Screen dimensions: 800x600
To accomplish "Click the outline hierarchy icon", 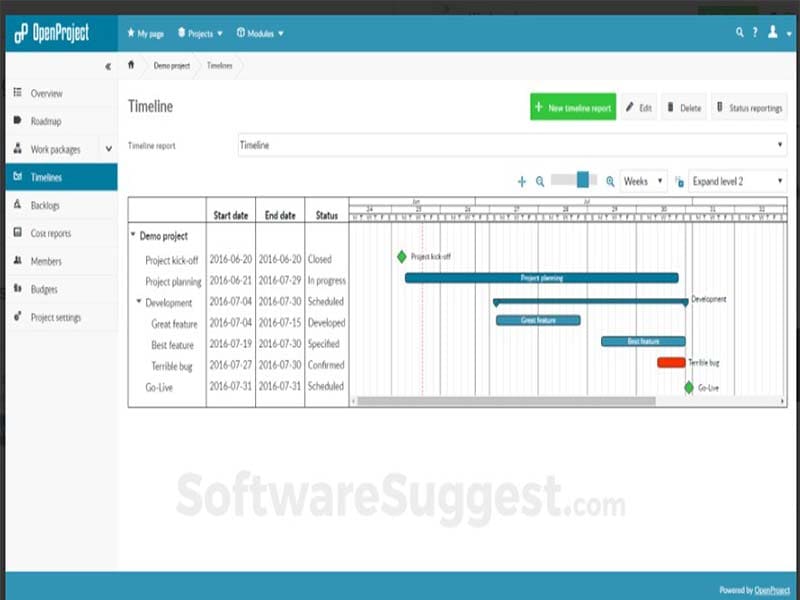I will [679, 182].
